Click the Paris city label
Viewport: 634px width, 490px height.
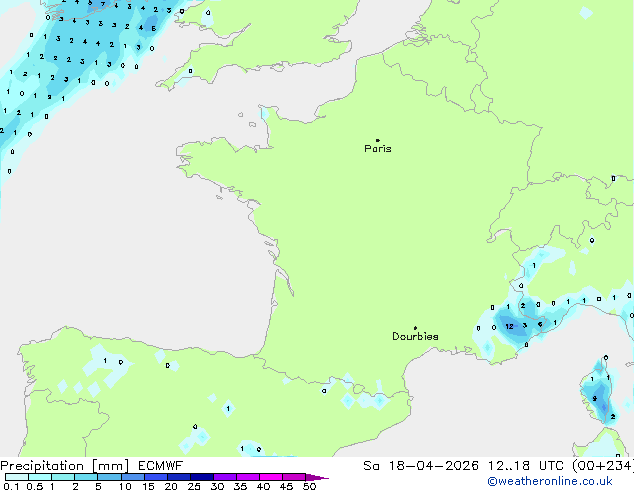[x=378, y=149]
